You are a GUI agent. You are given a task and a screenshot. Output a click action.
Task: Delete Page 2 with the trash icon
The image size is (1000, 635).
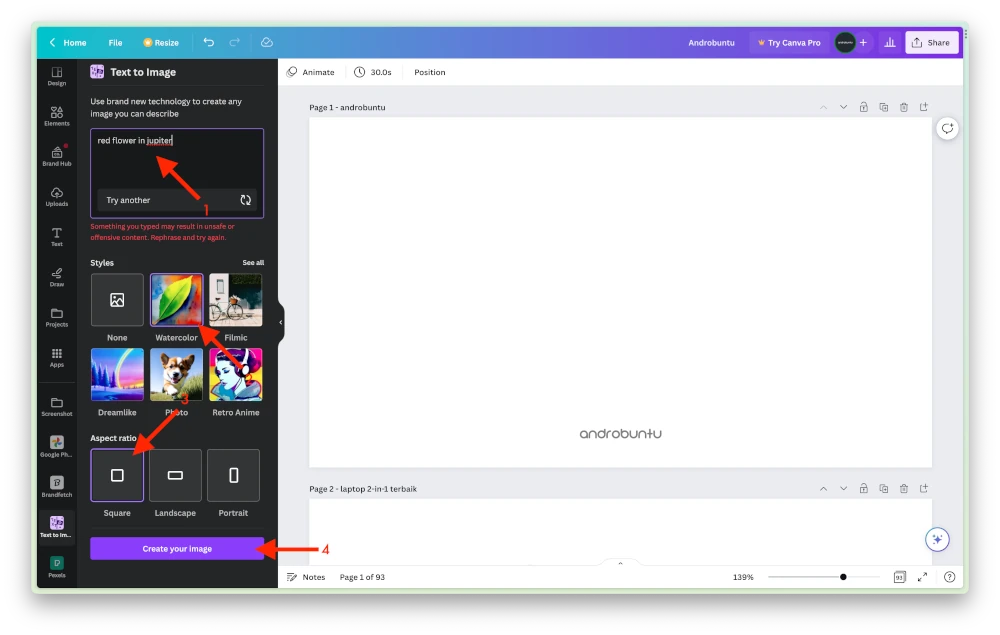pyautogui.click(x=903, y=488)
